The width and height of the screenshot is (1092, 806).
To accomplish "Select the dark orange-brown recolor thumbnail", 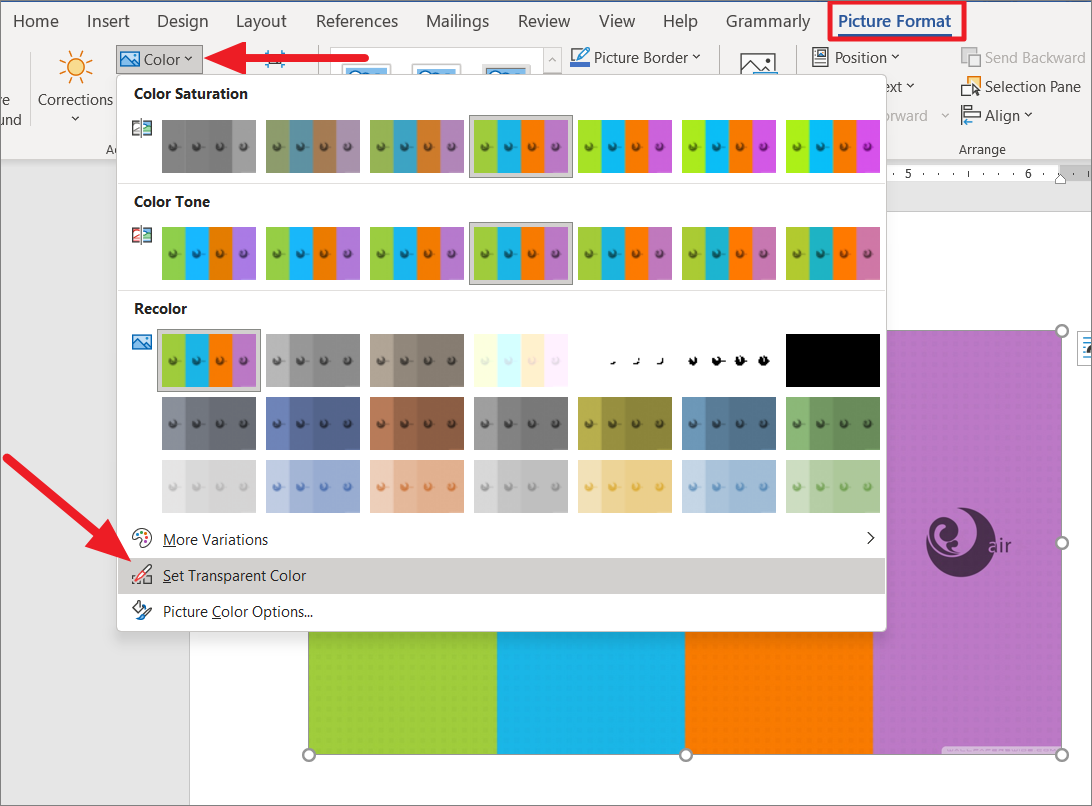I will pos(416,424).
